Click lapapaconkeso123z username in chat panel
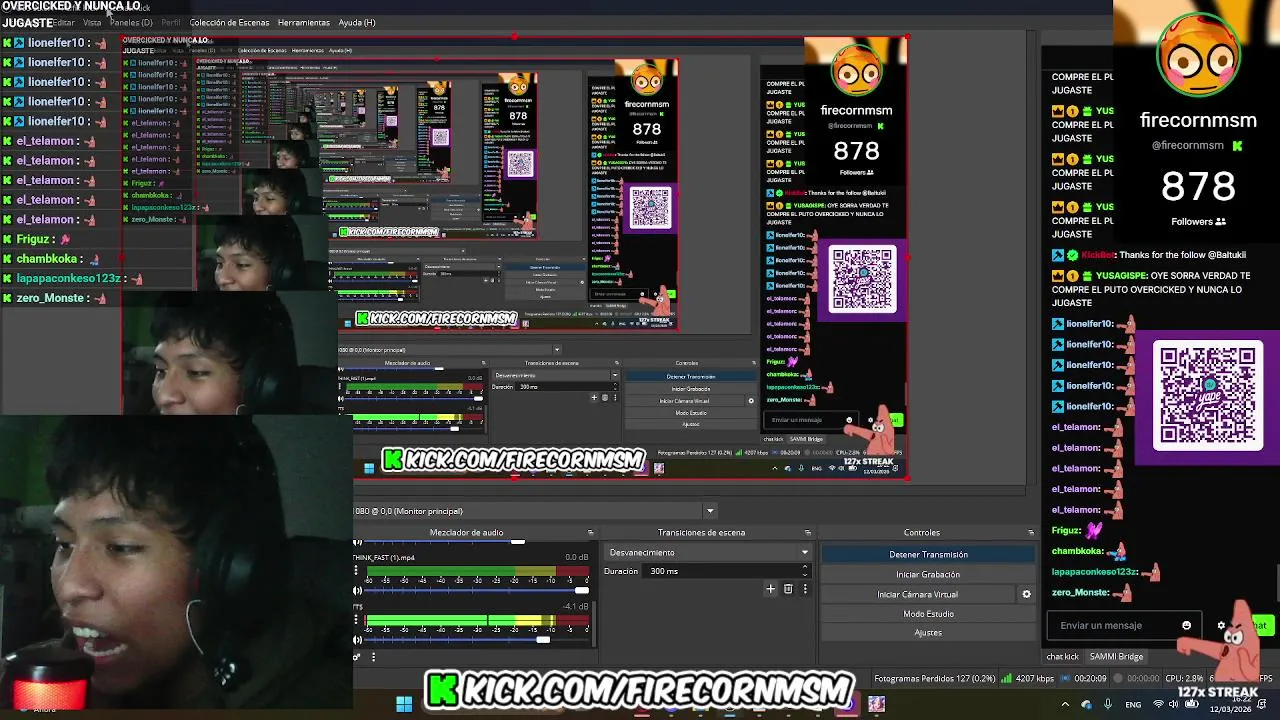This screenshot has height=720, width=1280. click(x=1095, y=572)
